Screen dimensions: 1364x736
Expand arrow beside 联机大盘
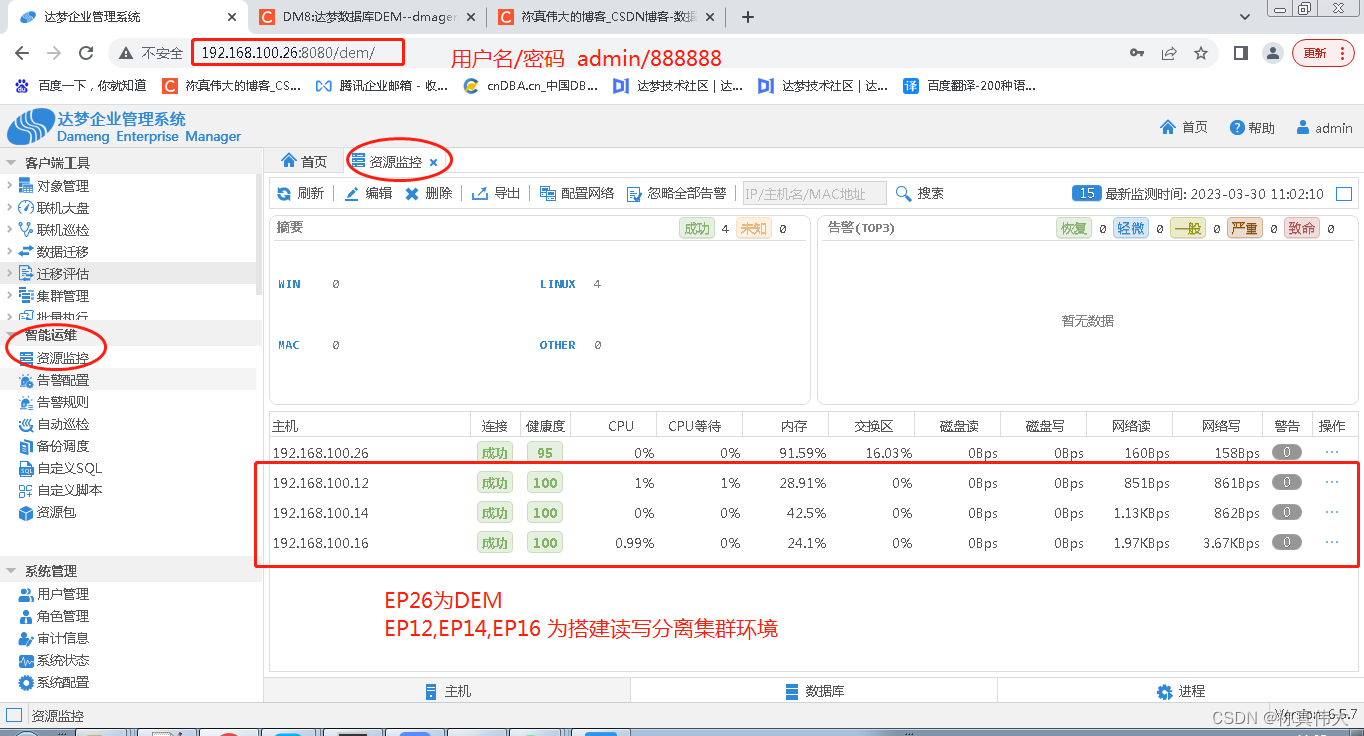pyautogui.click(x=10, y=208)
